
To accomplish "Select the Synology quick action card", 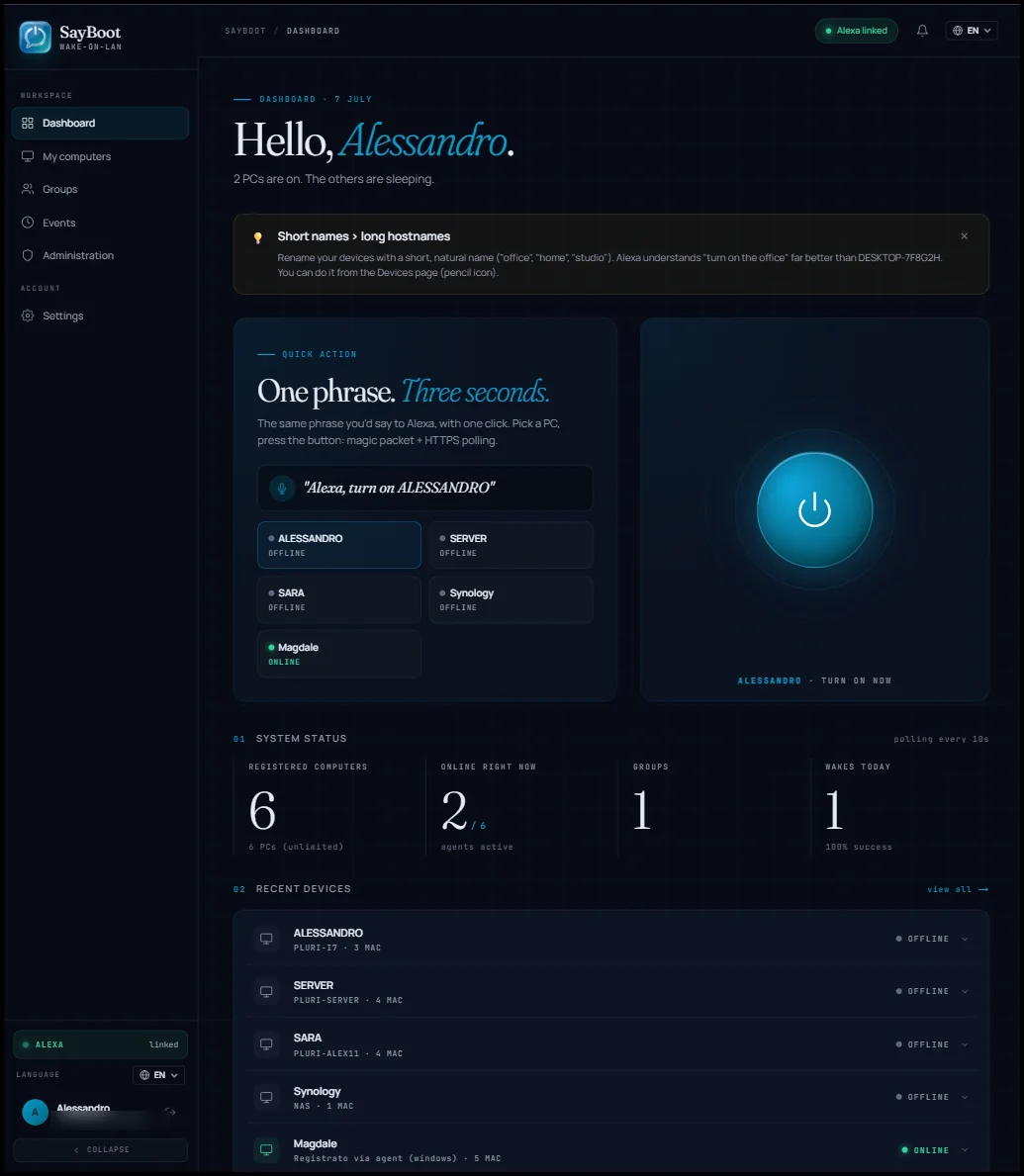I will click(511, 600).
